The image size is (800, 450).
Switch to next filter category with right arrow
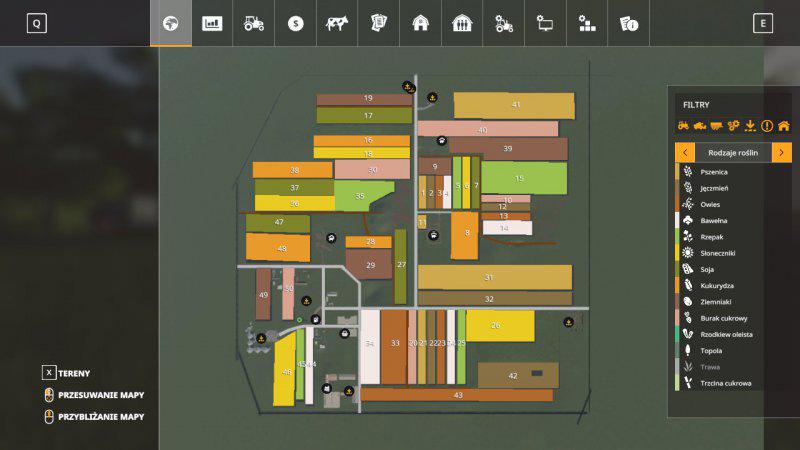pyautogui.click(x=781, y=152)
